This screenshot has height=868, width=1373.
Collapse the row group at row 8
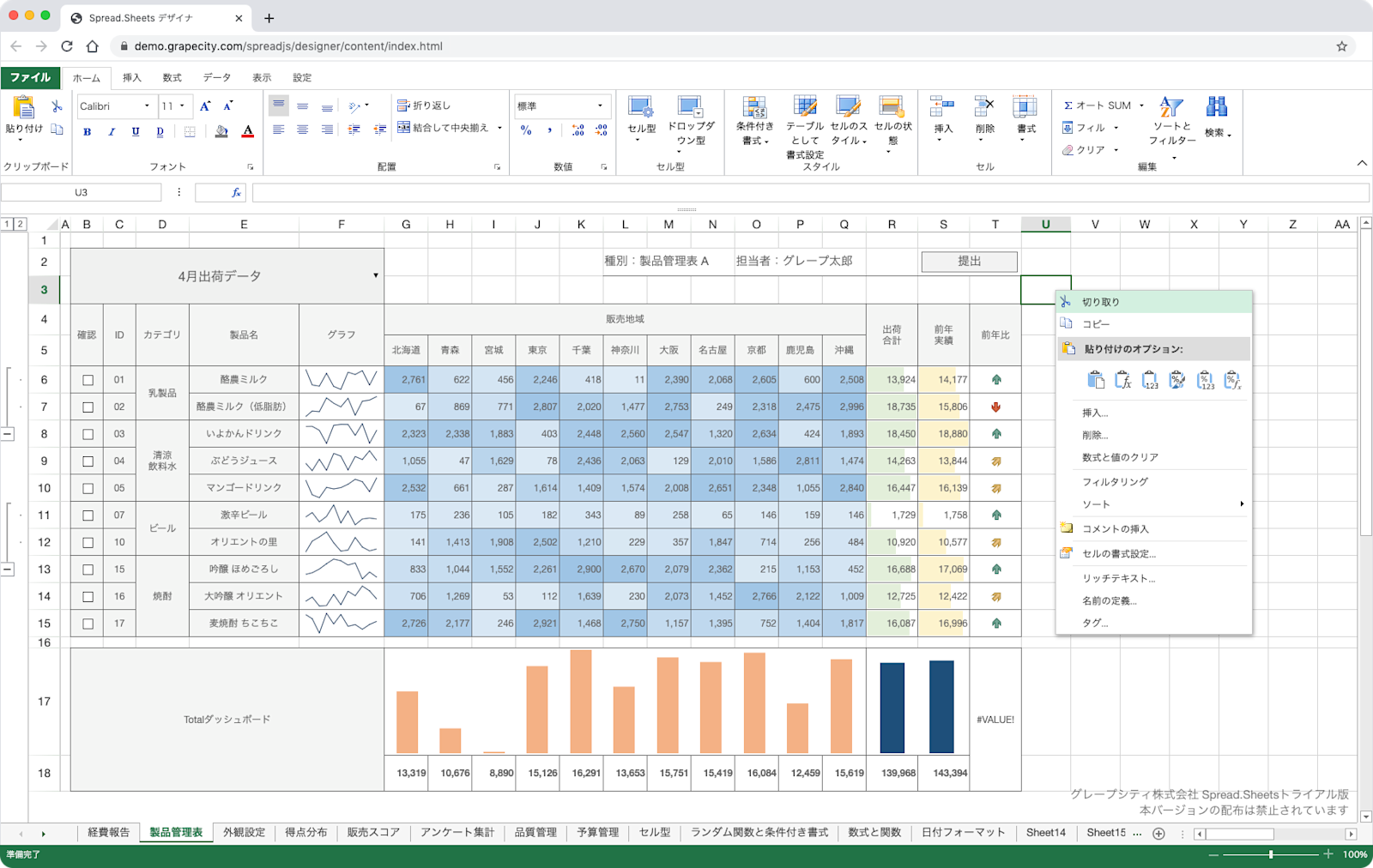click(8, 435)
